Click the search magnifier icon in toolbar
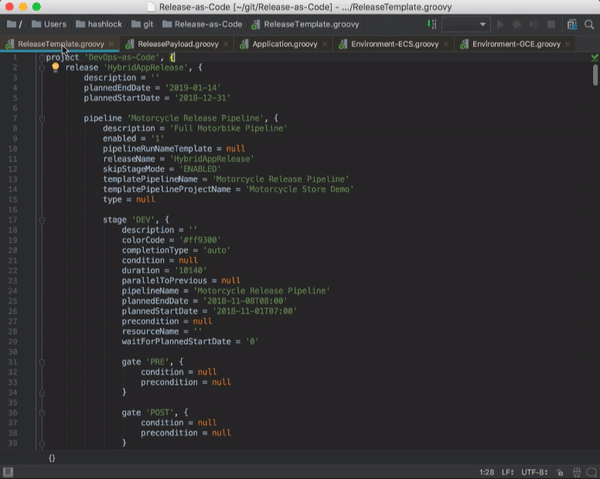The image size is (600, 479). tap(587, 23)
